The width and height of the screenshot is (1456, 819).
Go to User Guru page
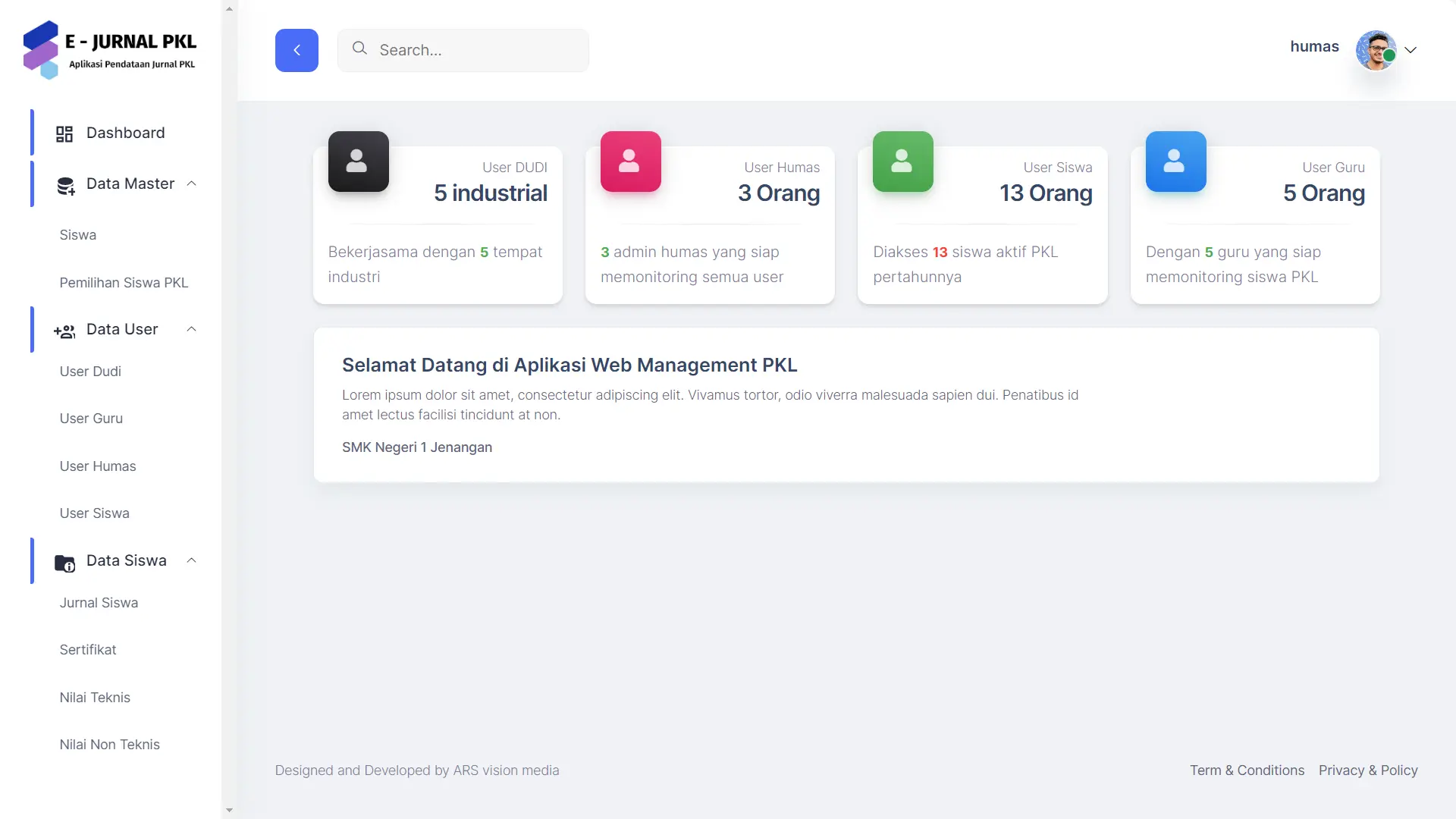pos(91,419)
